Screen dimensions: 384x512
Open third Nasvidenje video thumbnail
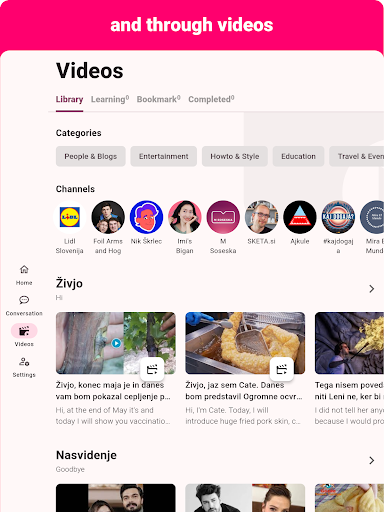pyautogui.click(x=349, y=498)
